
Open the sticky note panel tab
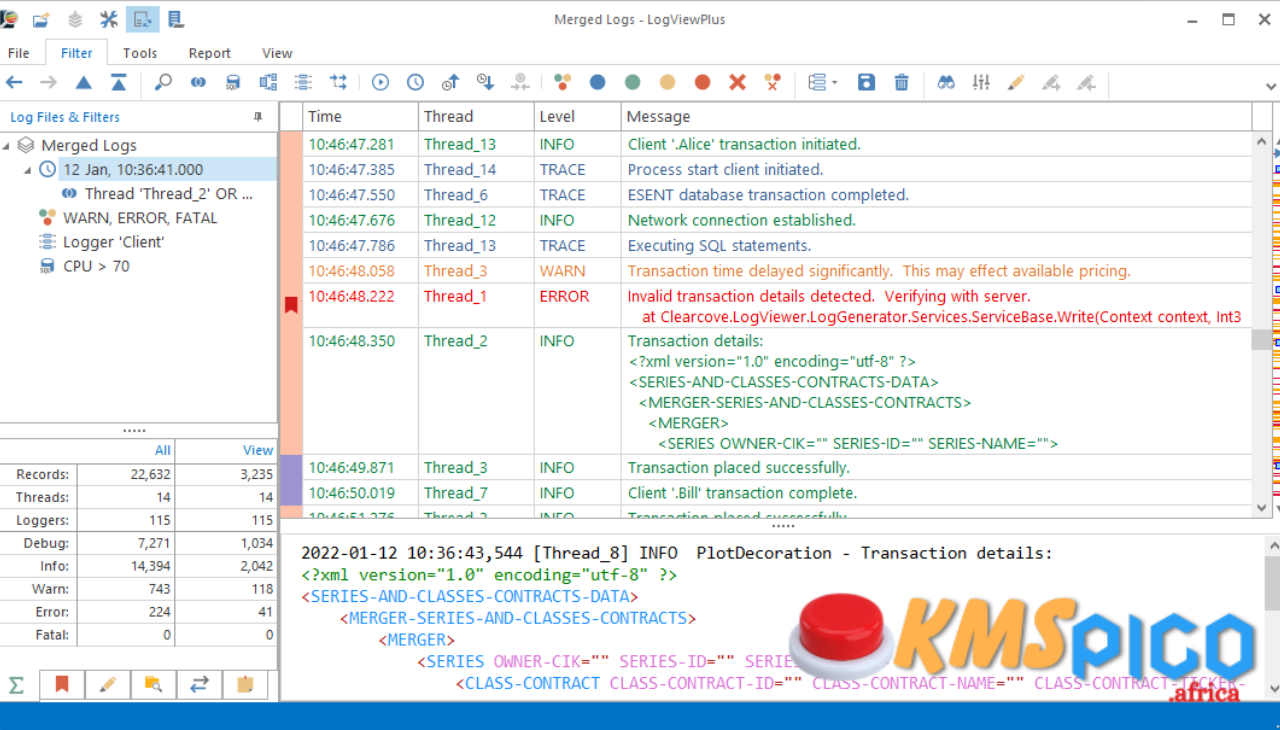point(245,685)
